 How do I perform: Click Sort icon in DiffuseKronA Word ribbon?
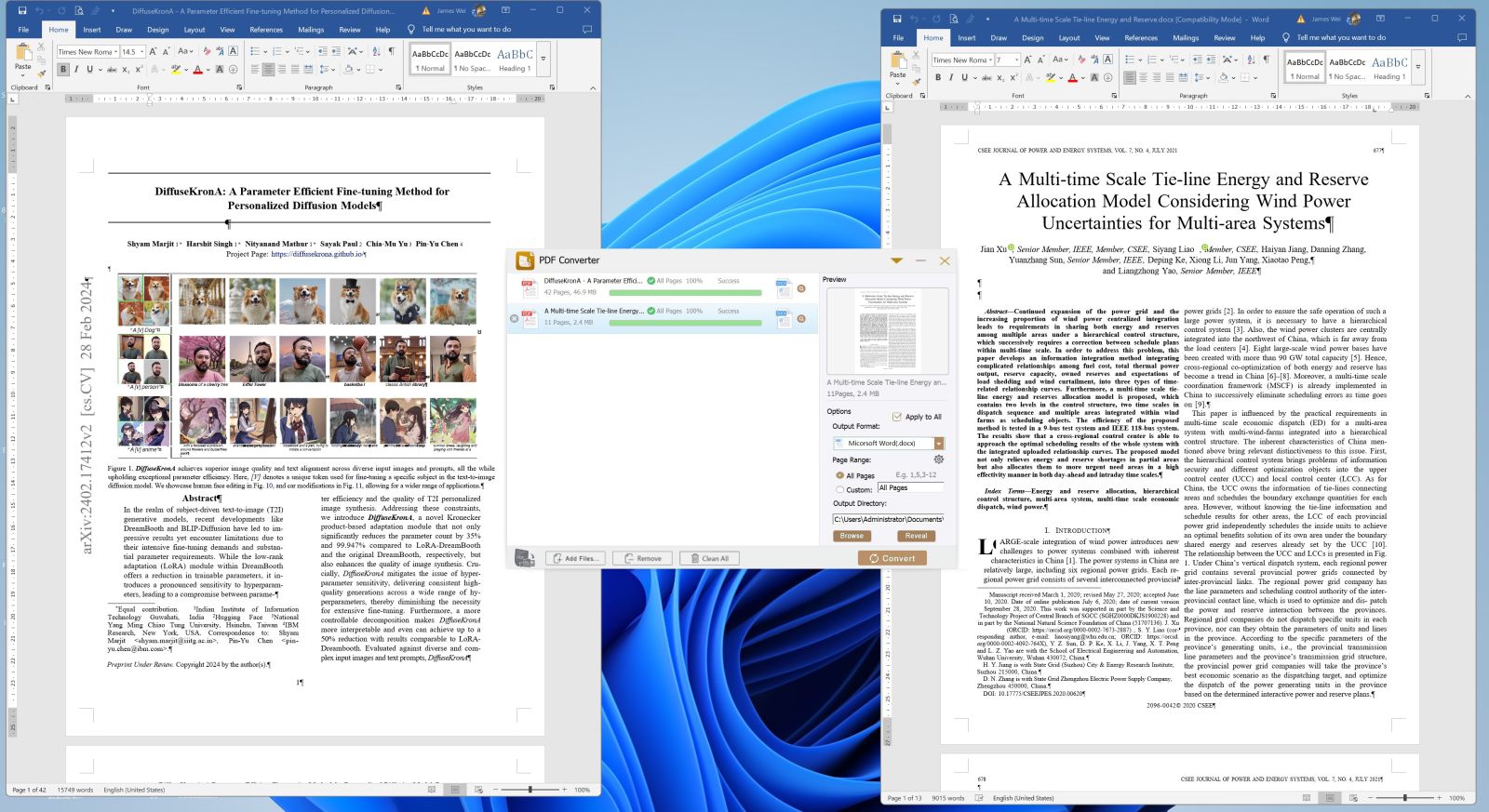[x=375, y=51]
